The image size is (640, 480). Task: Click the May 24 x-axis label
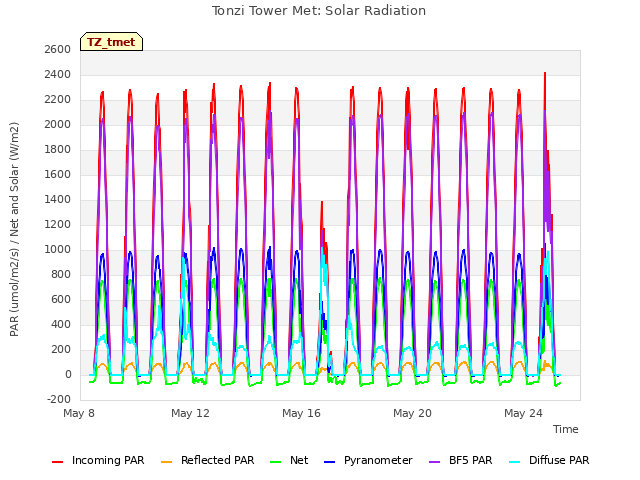523,413
